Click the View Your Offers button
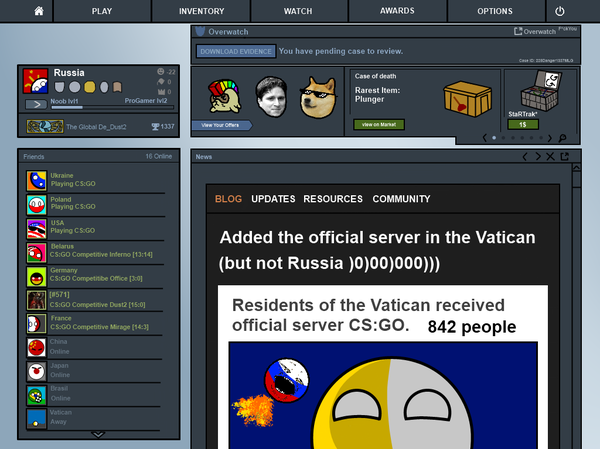This screenshot has height=449, width=600. pos(221,125)
